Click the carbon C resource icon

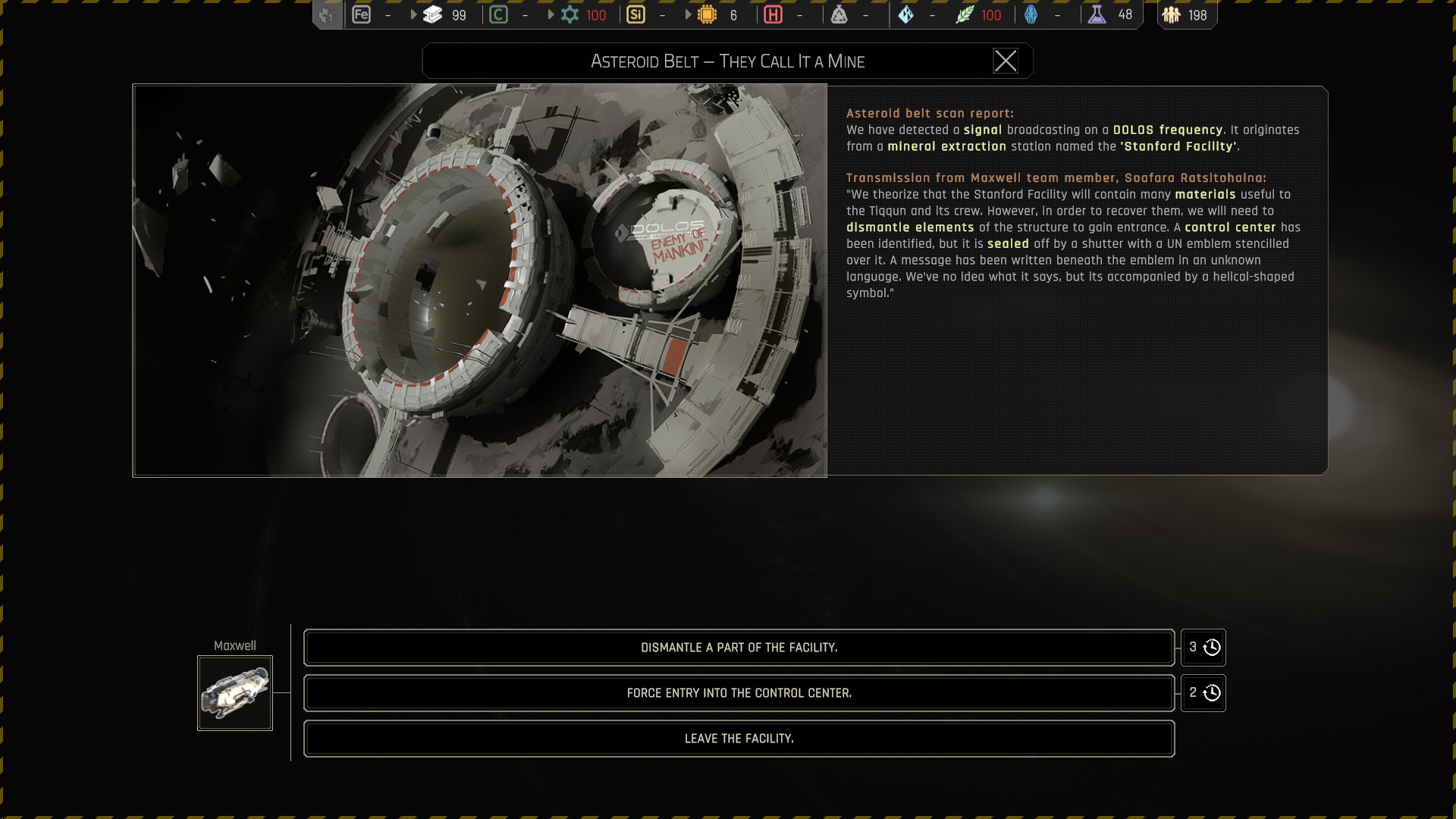coord(498,14)
